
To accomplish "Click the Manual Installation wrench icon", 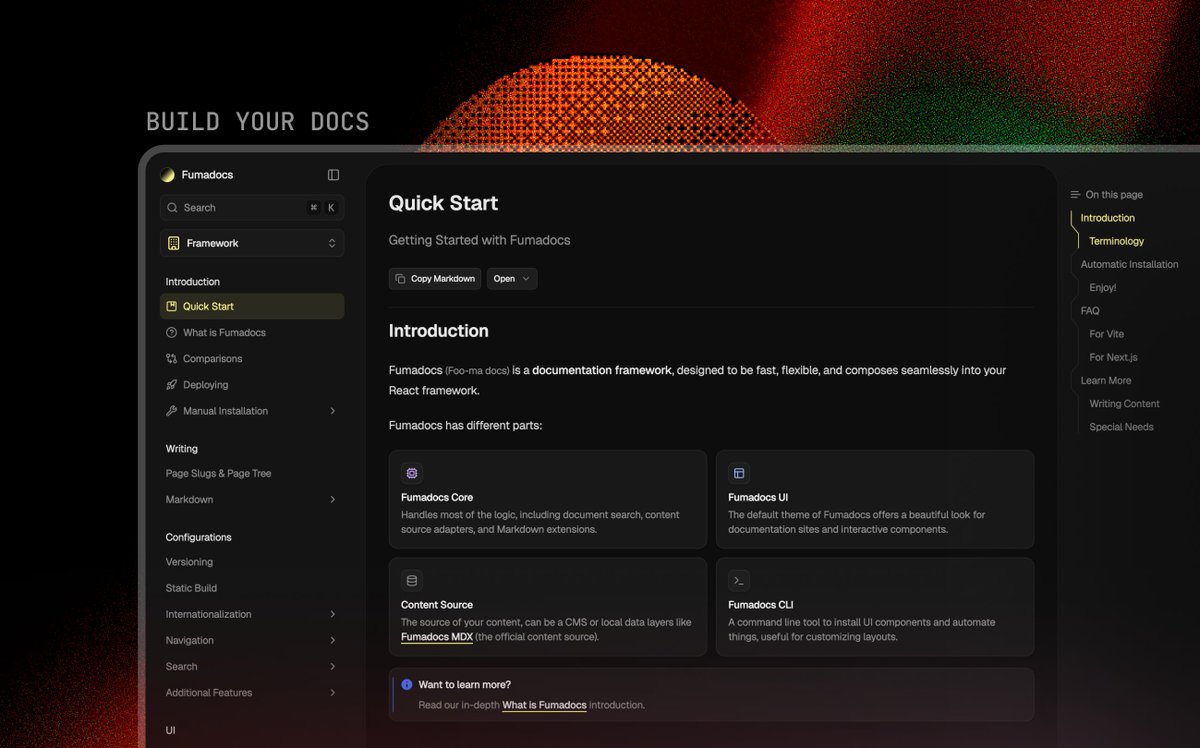I will click(172, 411).
